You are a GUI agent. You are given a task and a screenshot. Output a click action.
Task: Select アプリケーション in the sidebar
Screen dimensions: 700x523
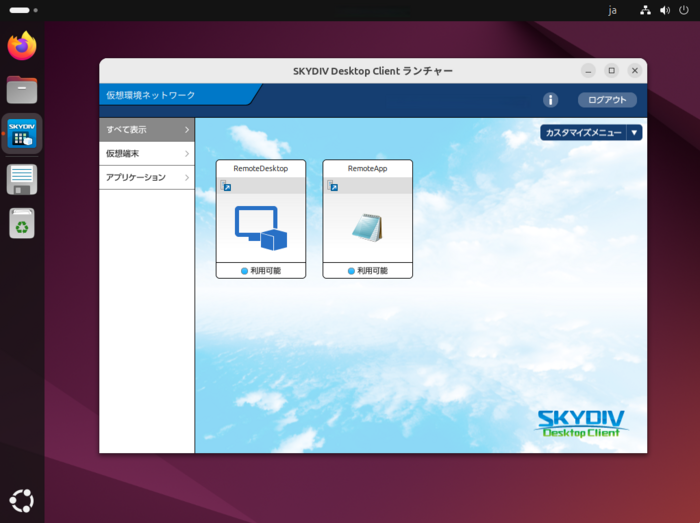tap(147, 178)
